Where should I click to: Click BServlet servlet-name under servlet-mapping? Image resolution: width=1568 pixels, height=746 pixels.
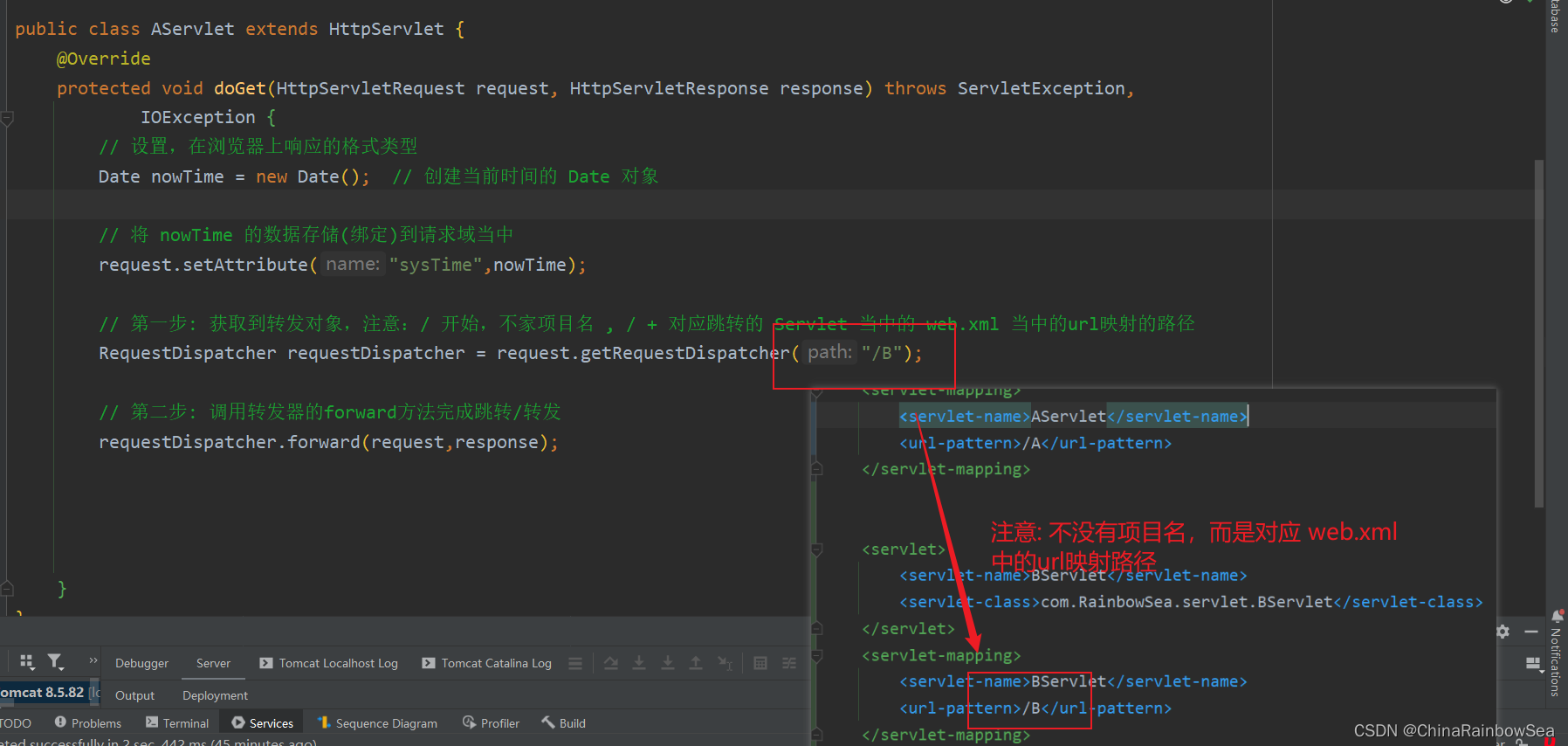pos(1069,681)
